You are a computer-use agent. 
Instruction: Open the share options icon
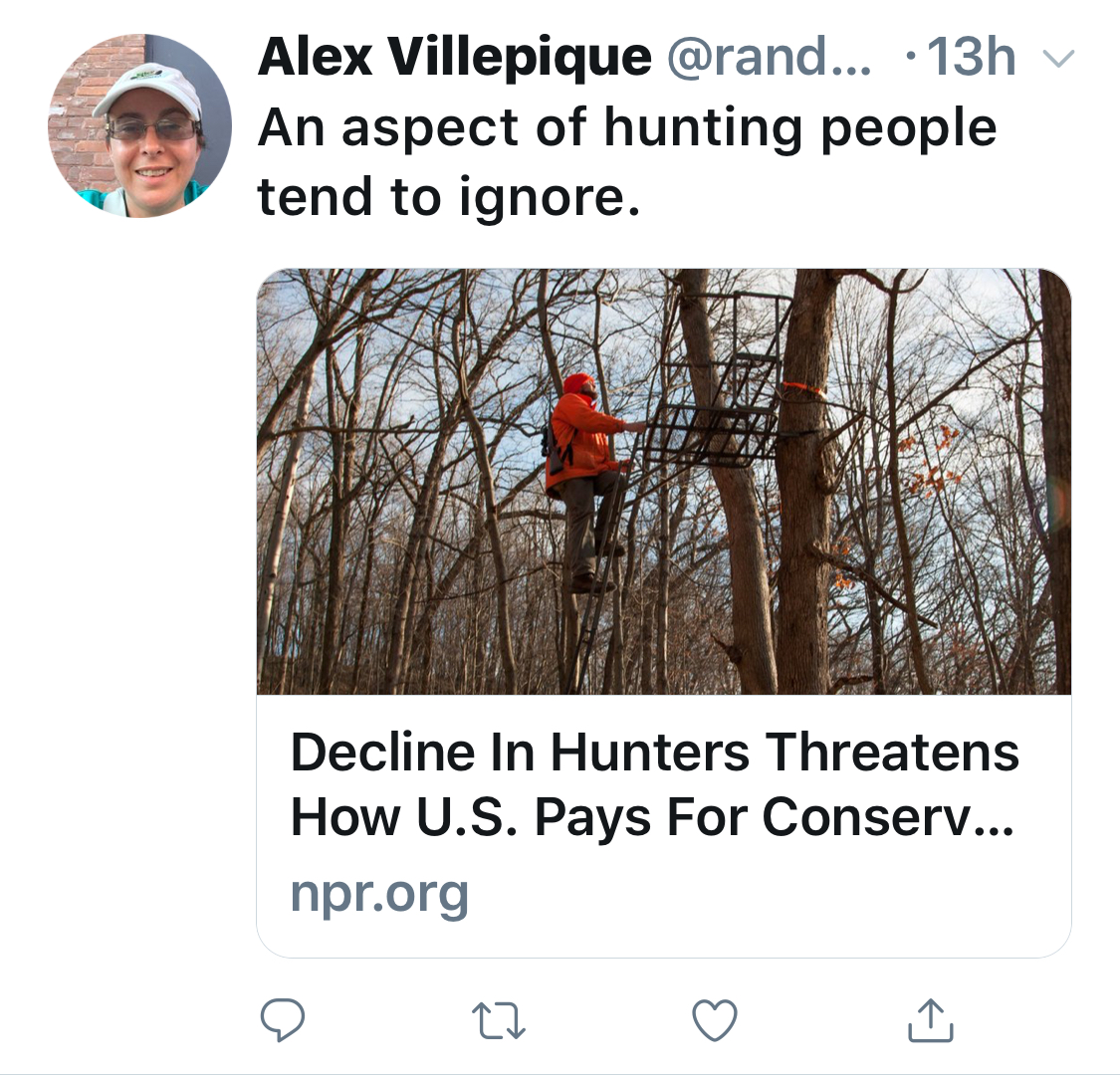[931, 1020]
